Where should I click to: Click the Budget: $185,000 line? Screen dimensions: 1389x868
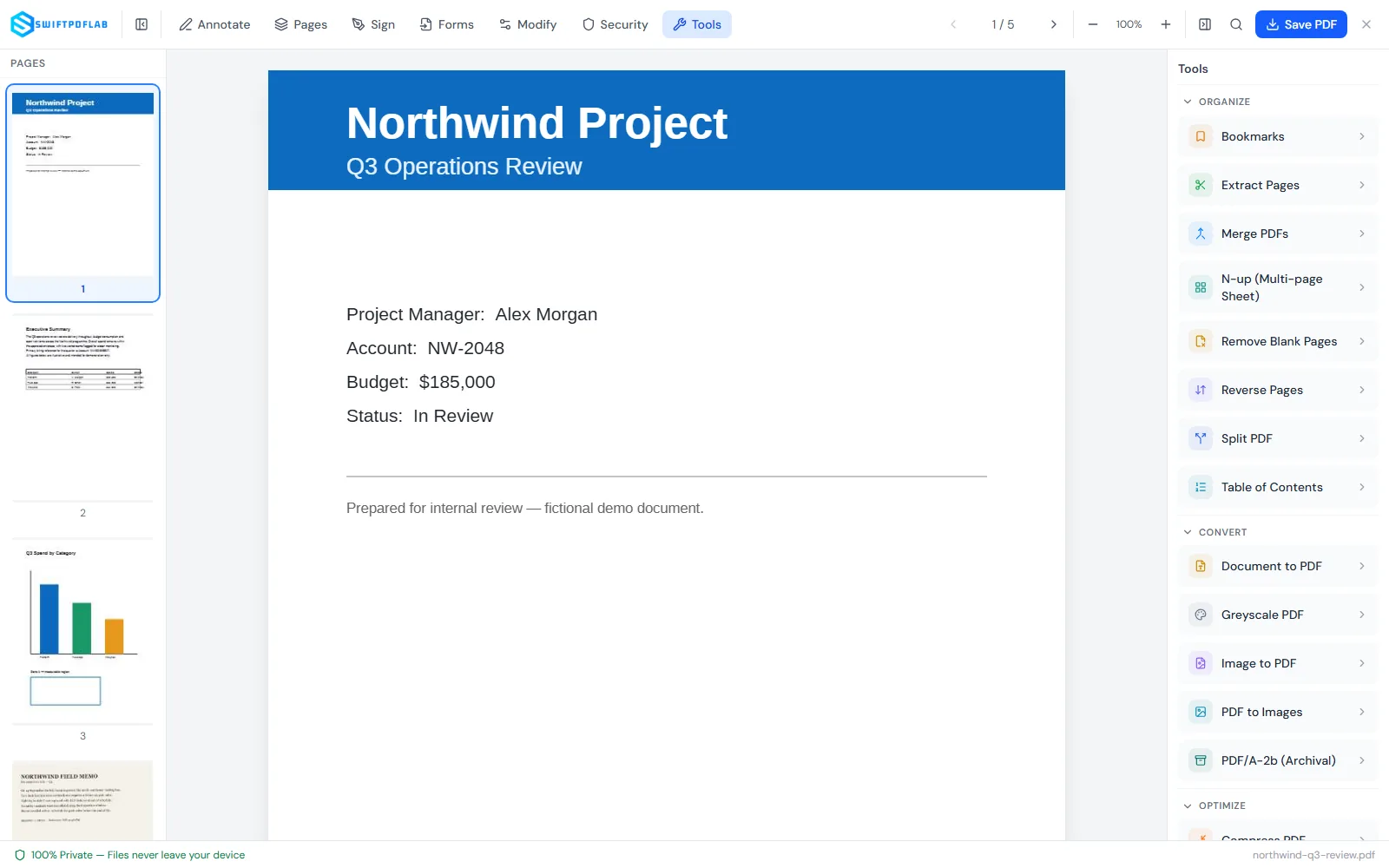click(421, 382)
